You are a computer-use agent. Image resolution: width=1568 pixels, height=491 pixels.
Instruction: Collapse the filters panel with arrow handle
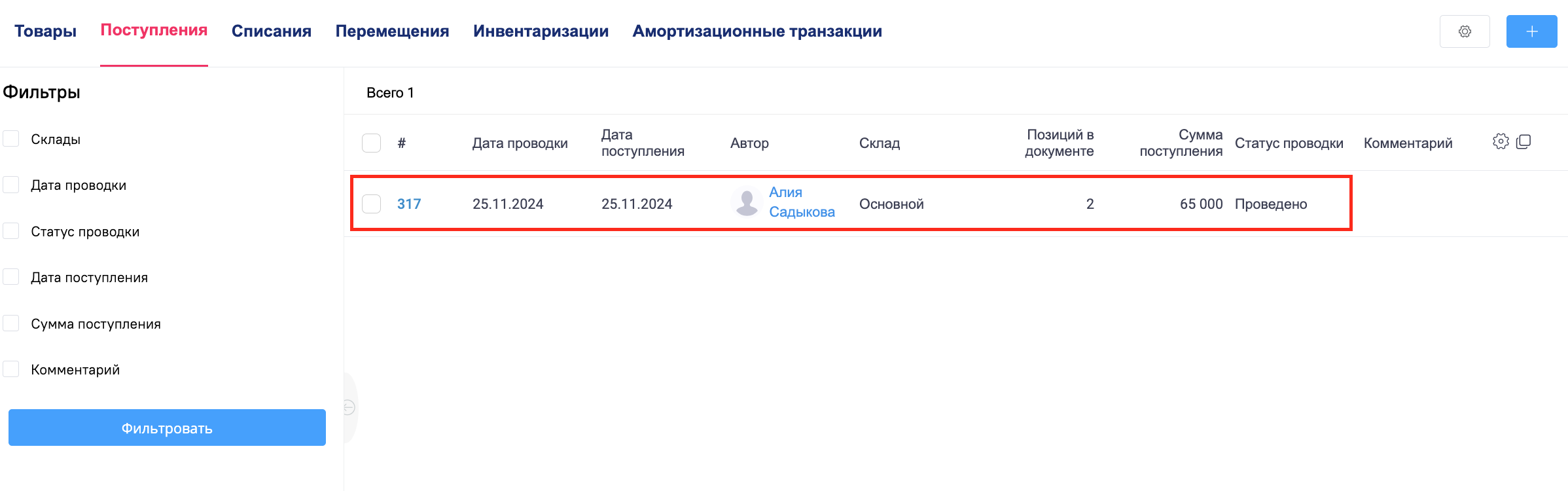pos(349,407)
